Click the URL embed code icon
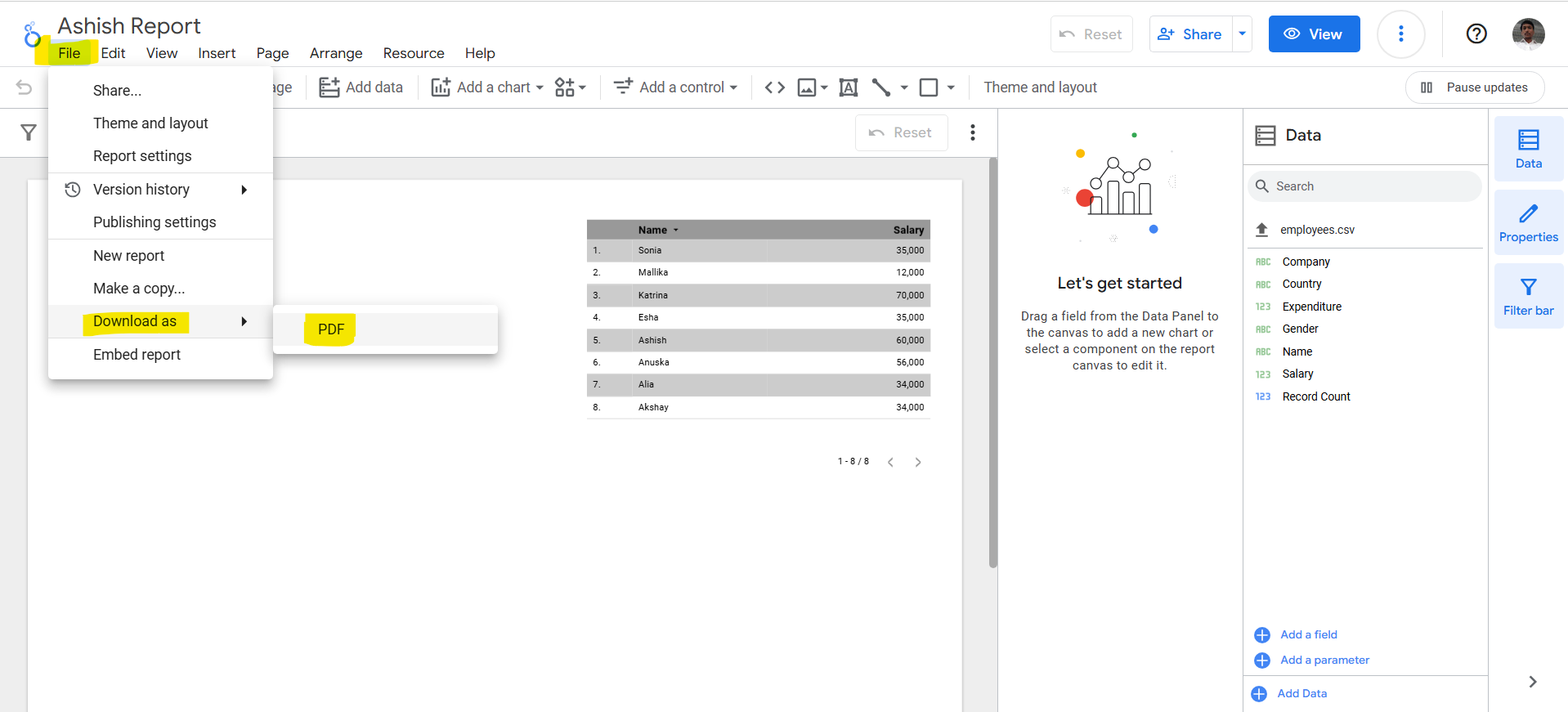 (x=774, y=87)
